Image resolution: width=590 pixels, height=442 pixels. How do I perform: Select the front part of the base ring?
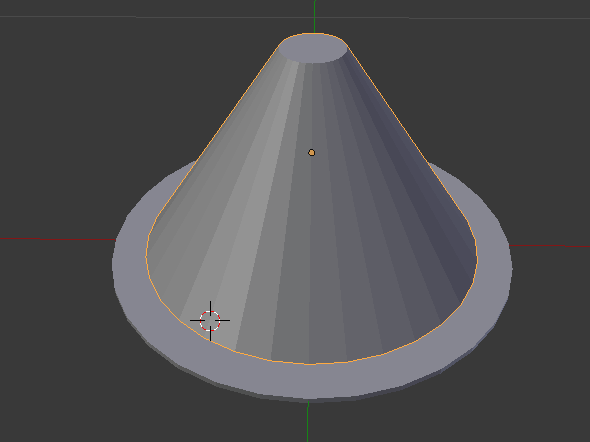tap(310, 380)
